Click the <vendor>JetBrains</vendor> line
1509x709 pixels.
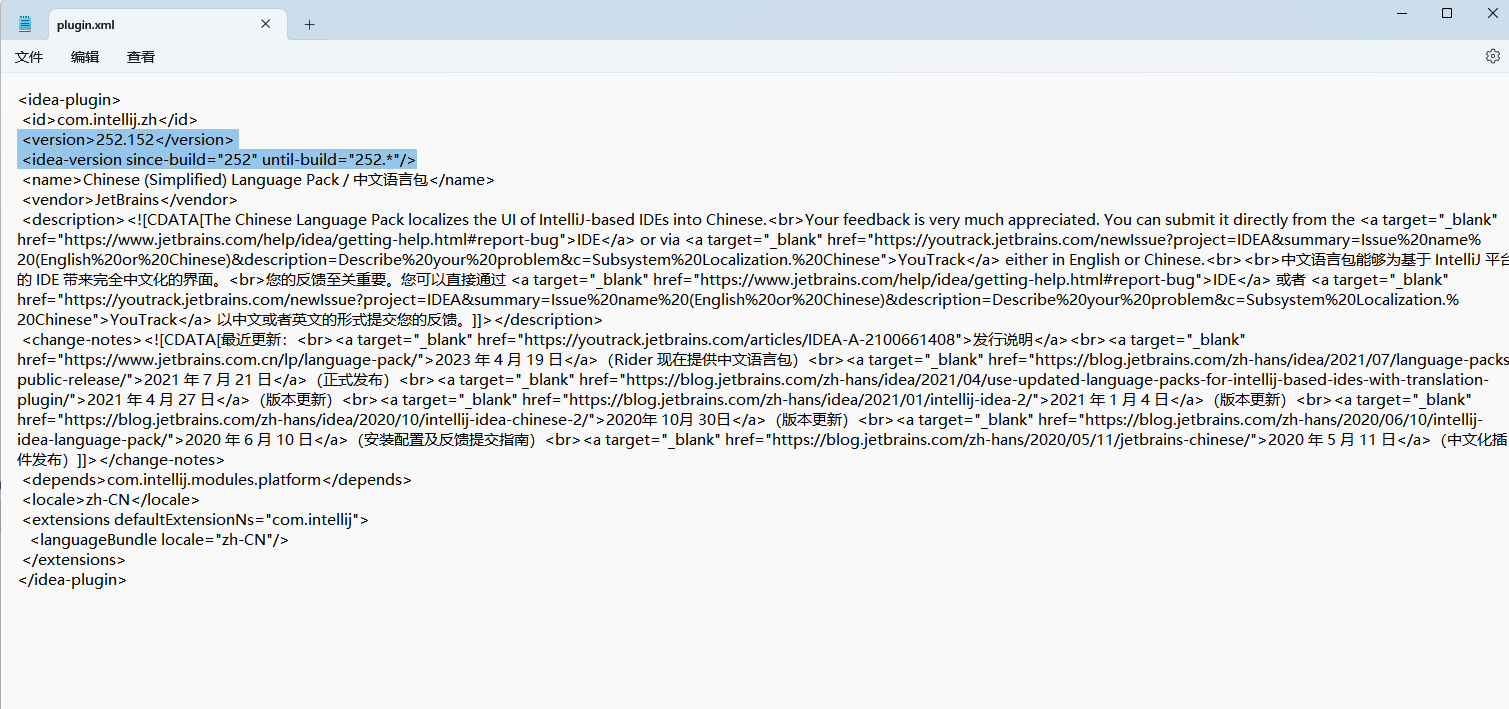point(130,200)
